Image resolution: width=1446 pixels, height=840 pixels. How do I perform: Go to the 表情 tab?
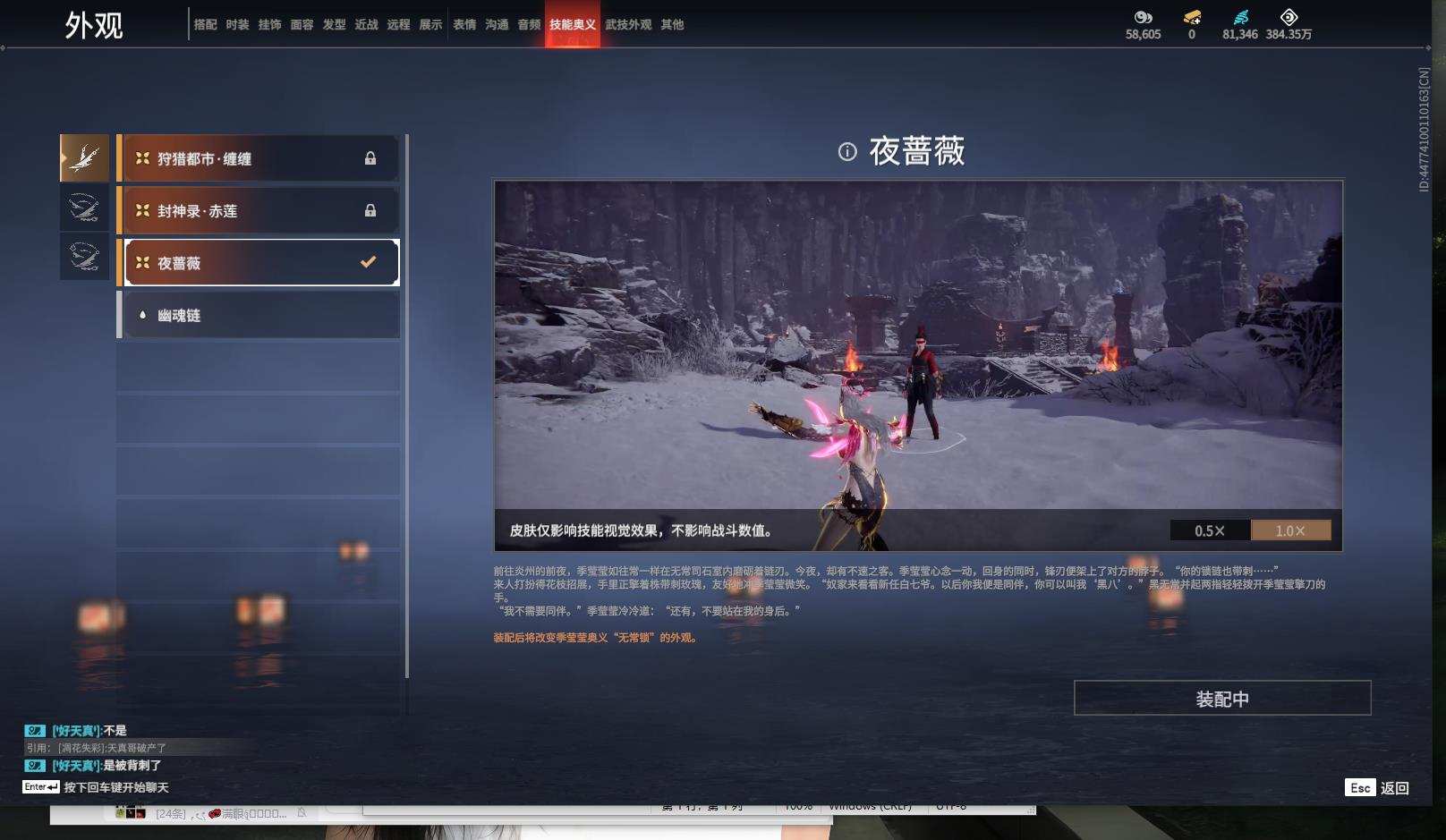coord(464,25)
